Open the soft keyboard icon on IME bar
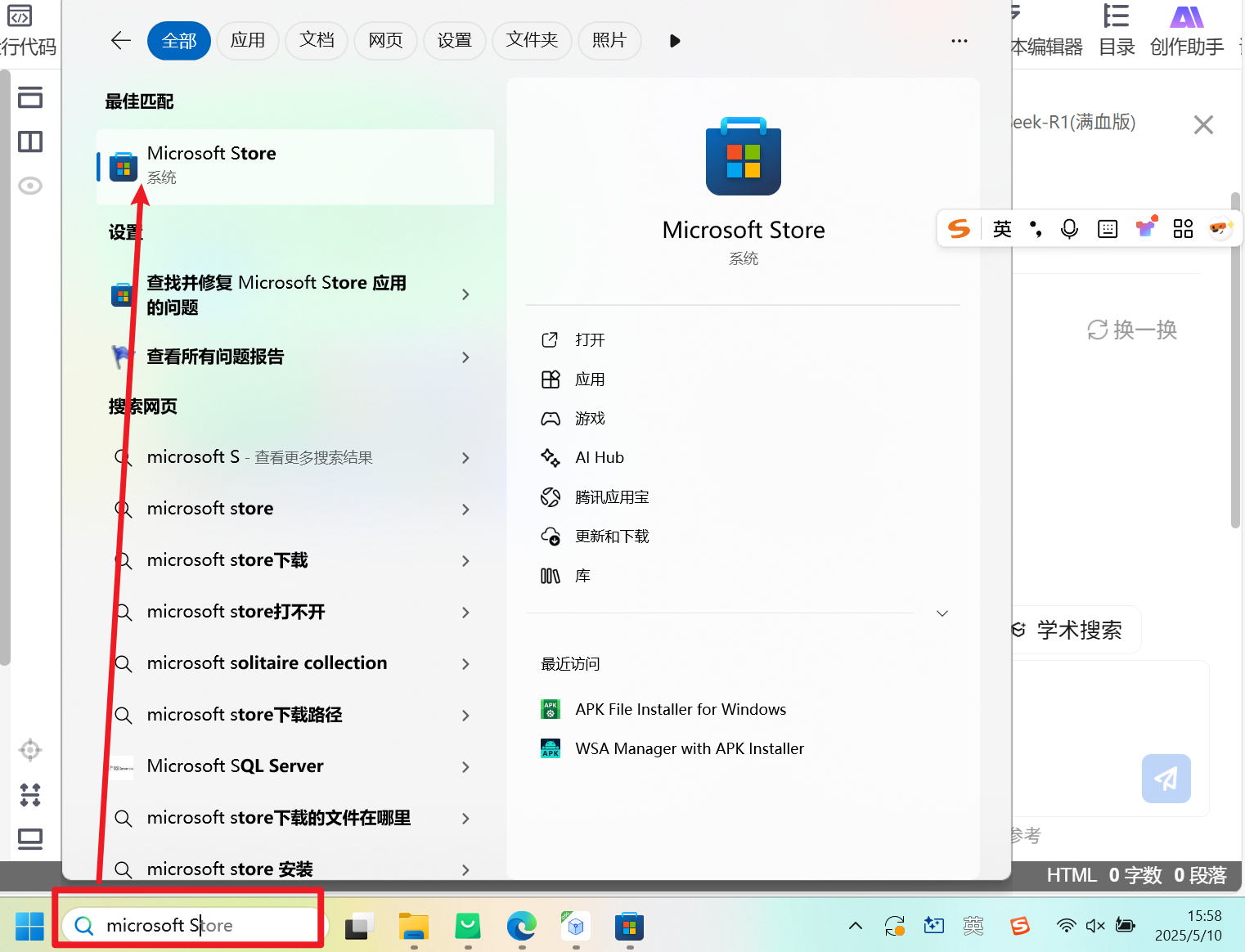Image resolution: width=1245 pixels, height=952 pixels. pyautogui.click(x=1108, y=229)
